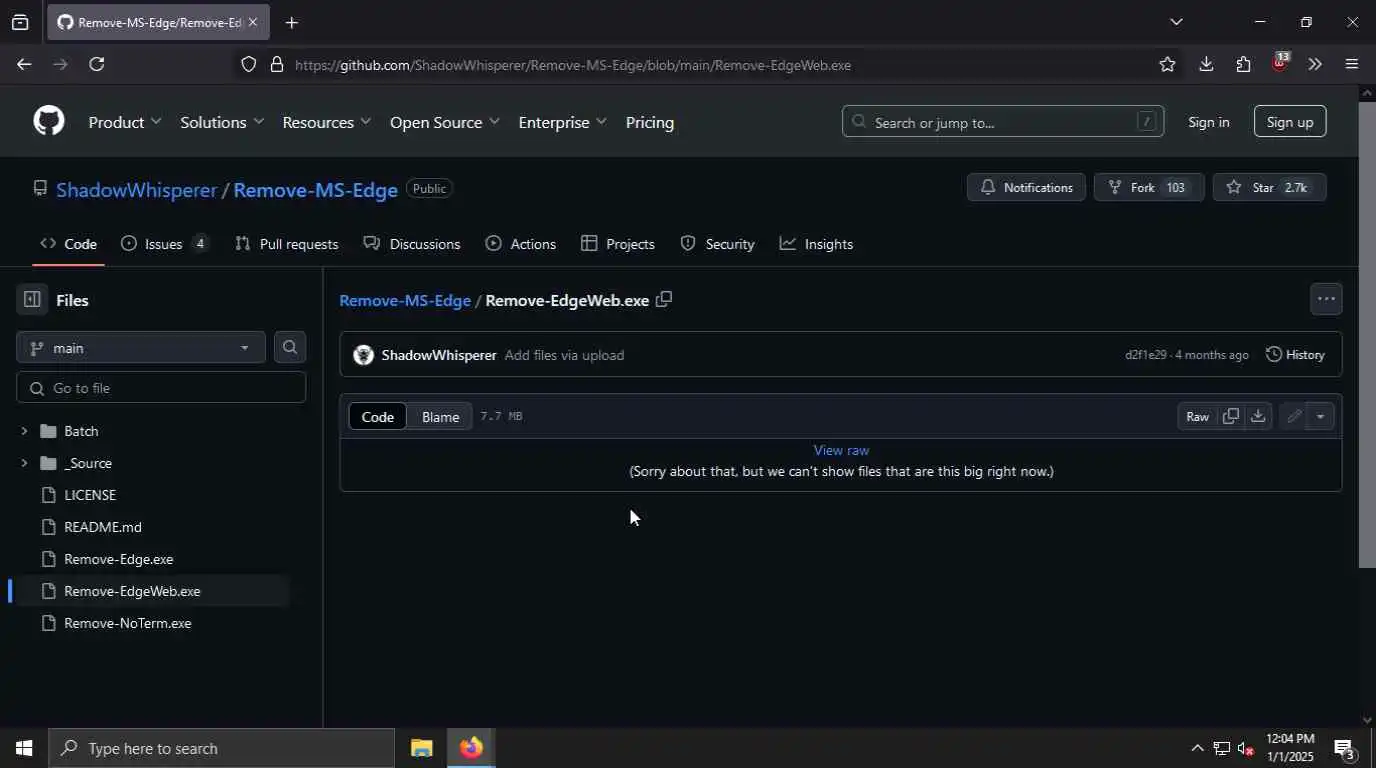Click the pencil edit file icon

click(1294, 416)
